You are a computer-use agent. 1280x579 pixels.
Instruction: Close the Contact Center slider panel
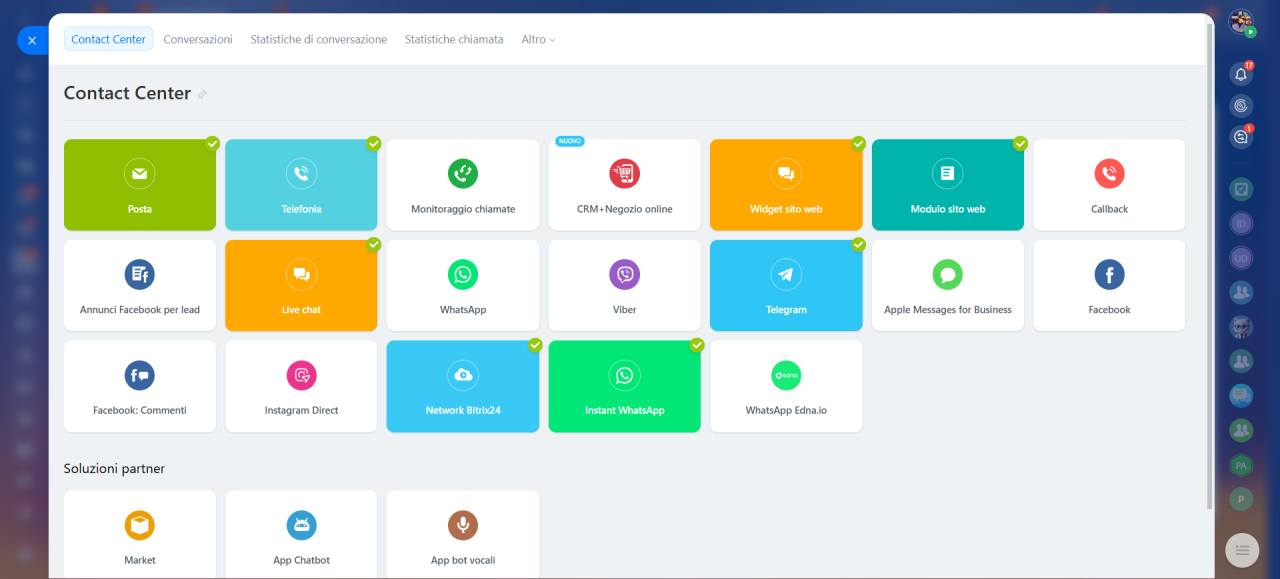coord(32,40)
